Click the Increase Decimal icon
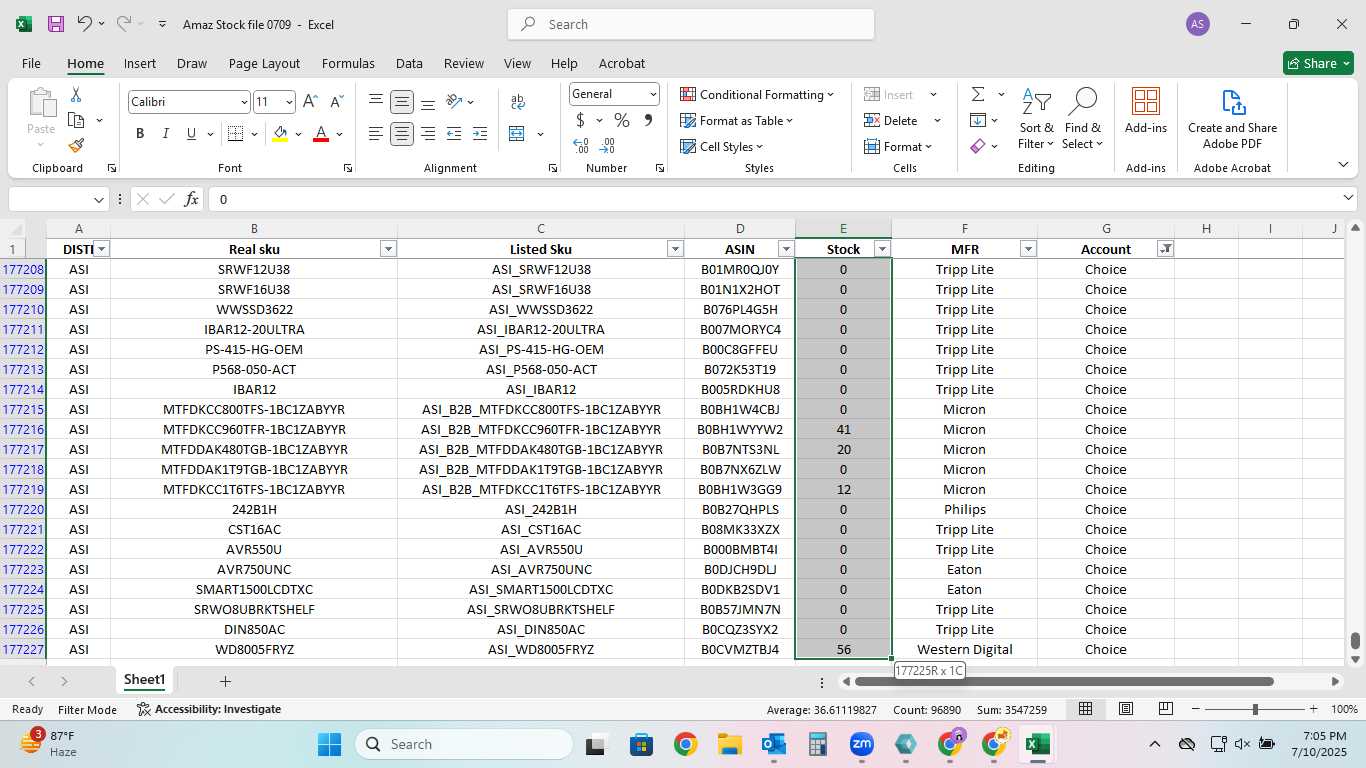 (x=581, y=146)
